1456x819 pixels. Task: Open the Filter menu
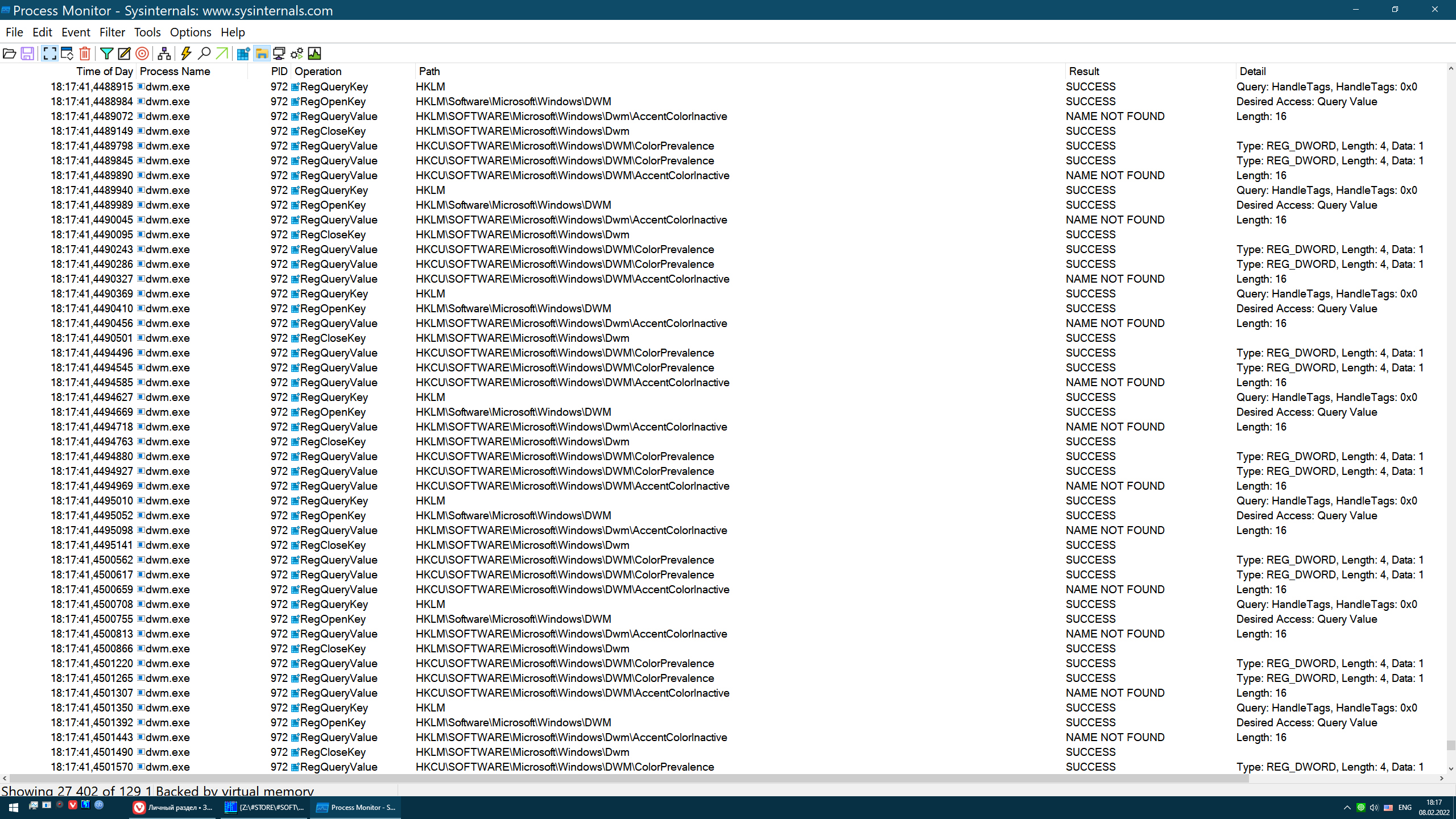(112, 32)
